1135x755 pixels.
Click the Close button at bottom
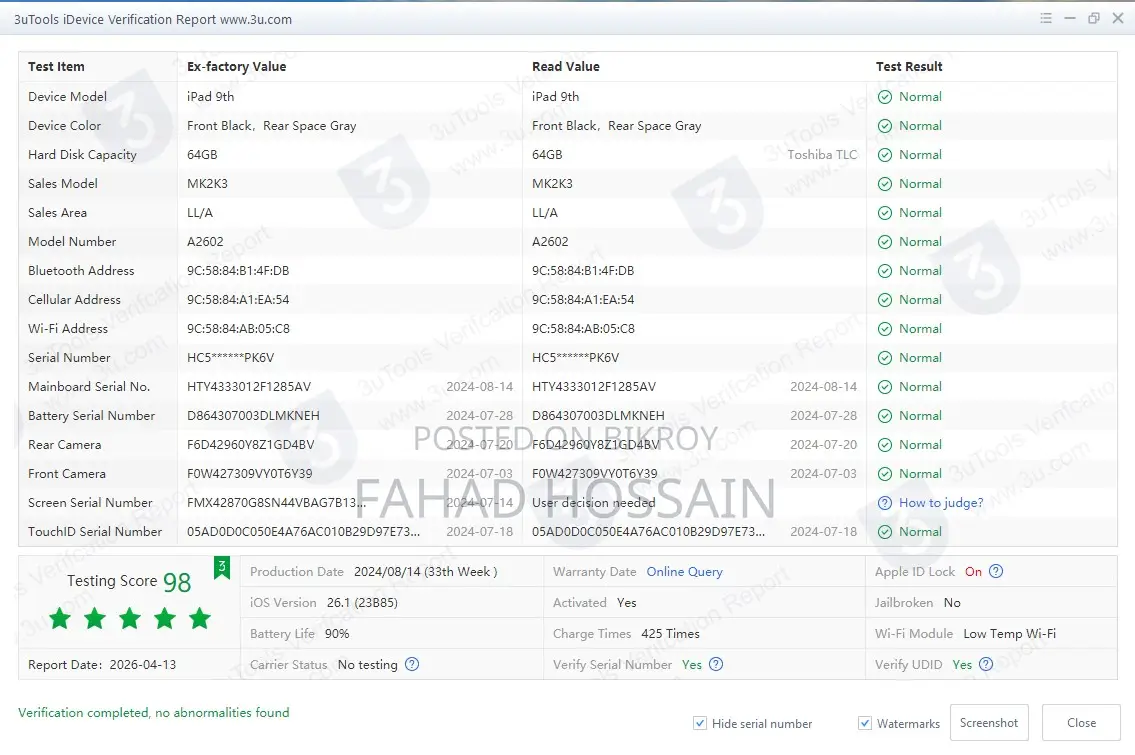tap(1081, 722)
